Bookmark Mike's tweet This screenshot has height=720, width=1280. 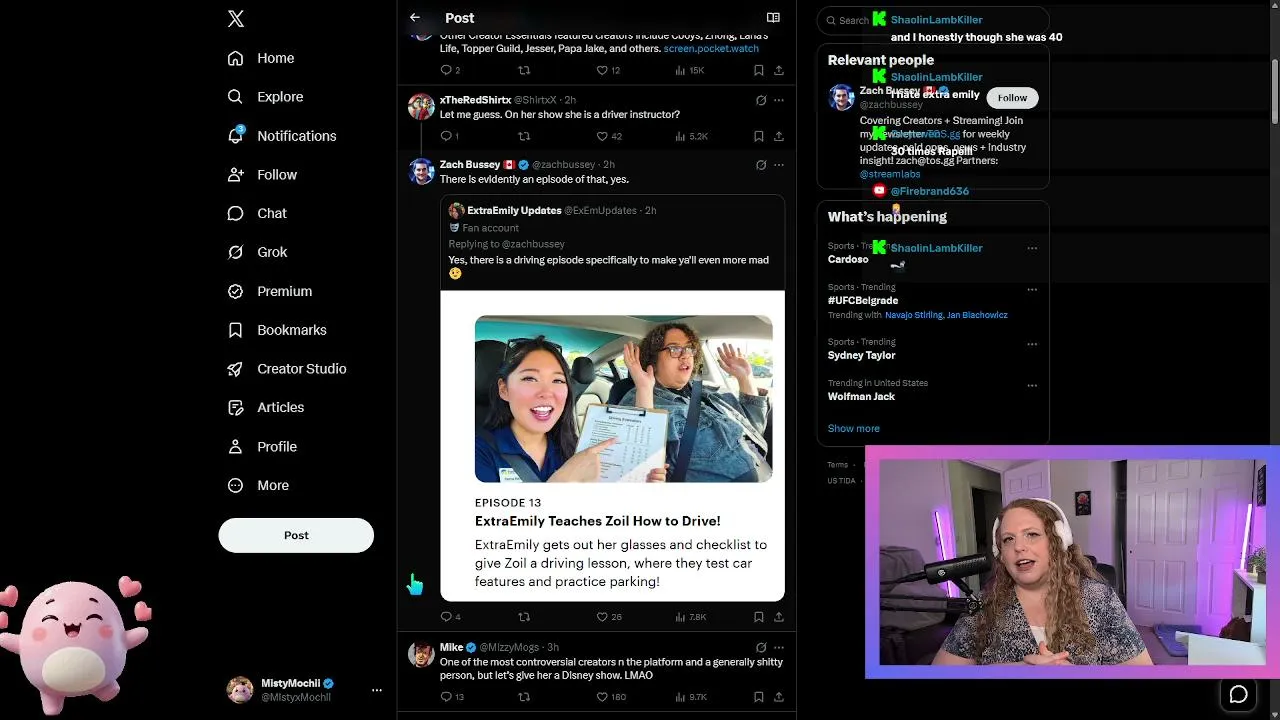tap(759, 697)
